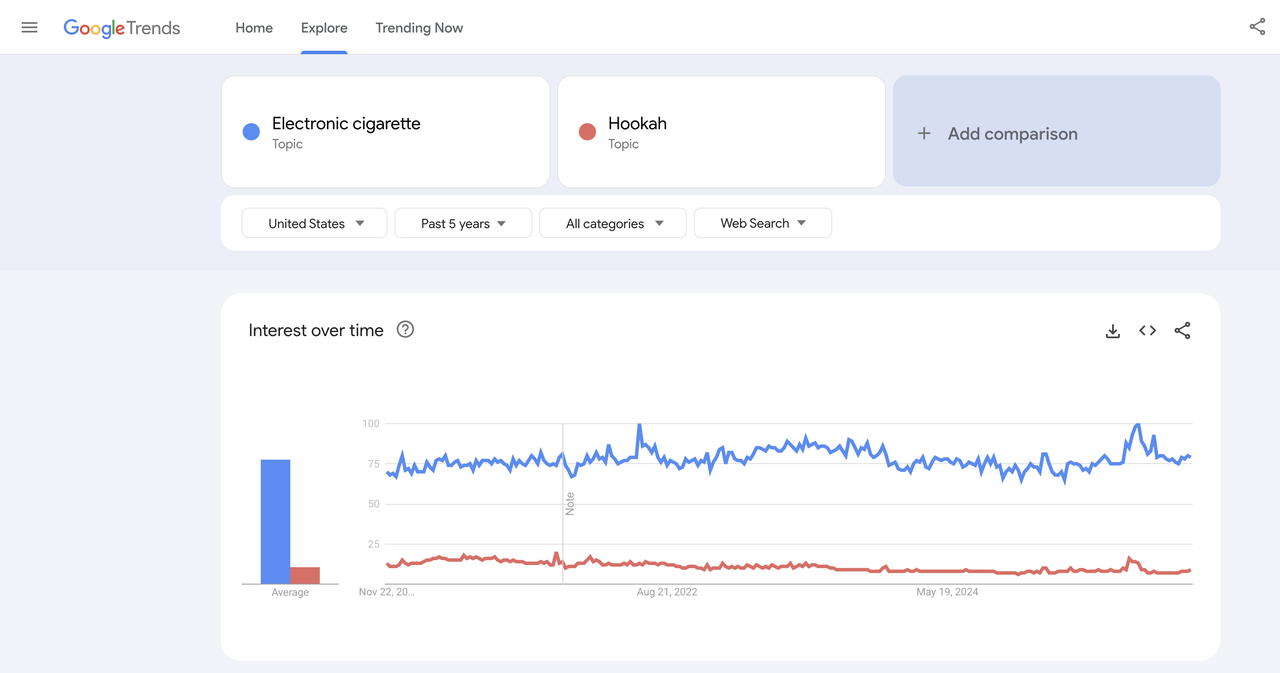This screenshot has height=673, width=1280.
Task: Download the Interest over time CSV
Action: point(1112,331)
